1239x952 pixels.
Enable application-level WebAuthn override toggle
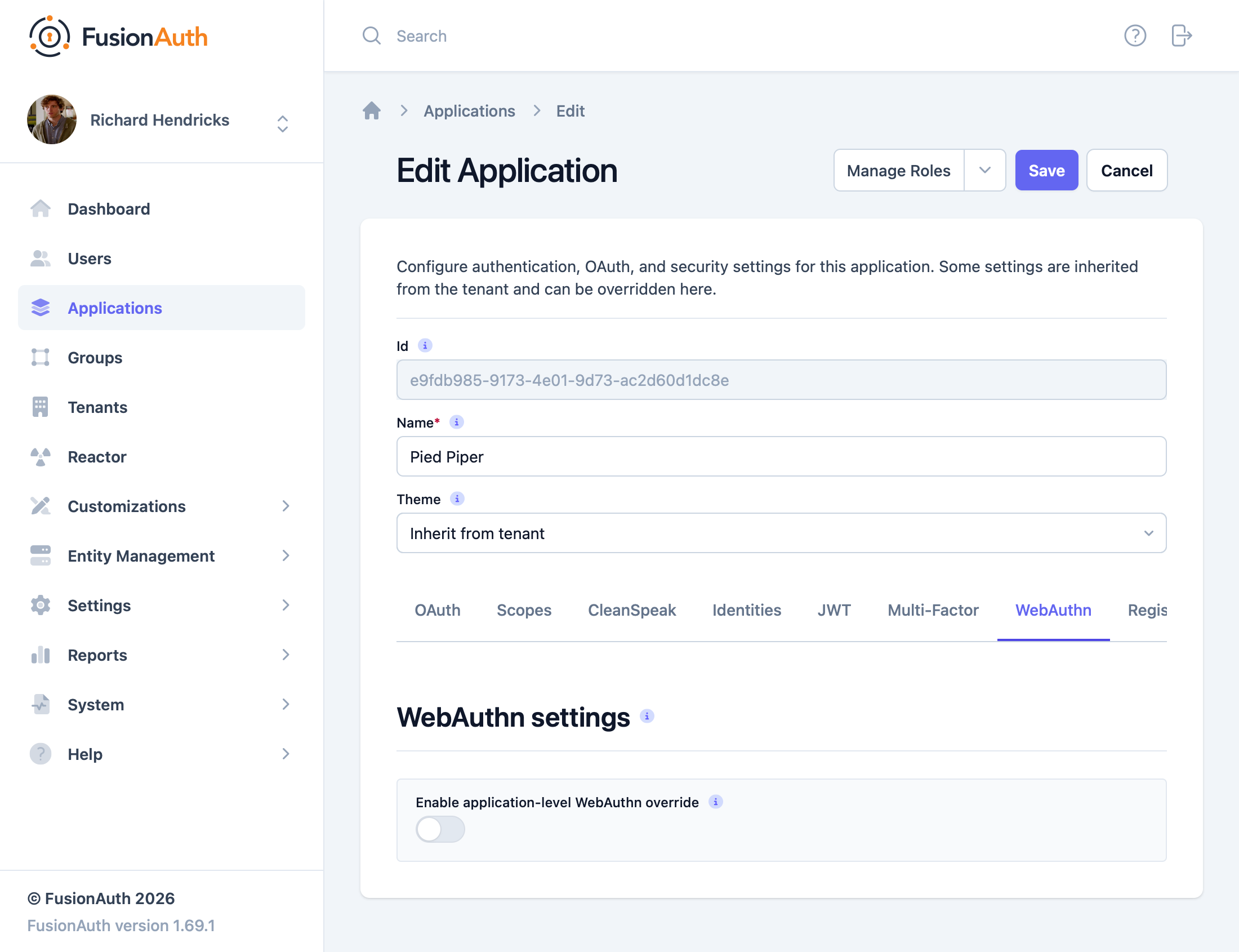(x=440, y=829)
